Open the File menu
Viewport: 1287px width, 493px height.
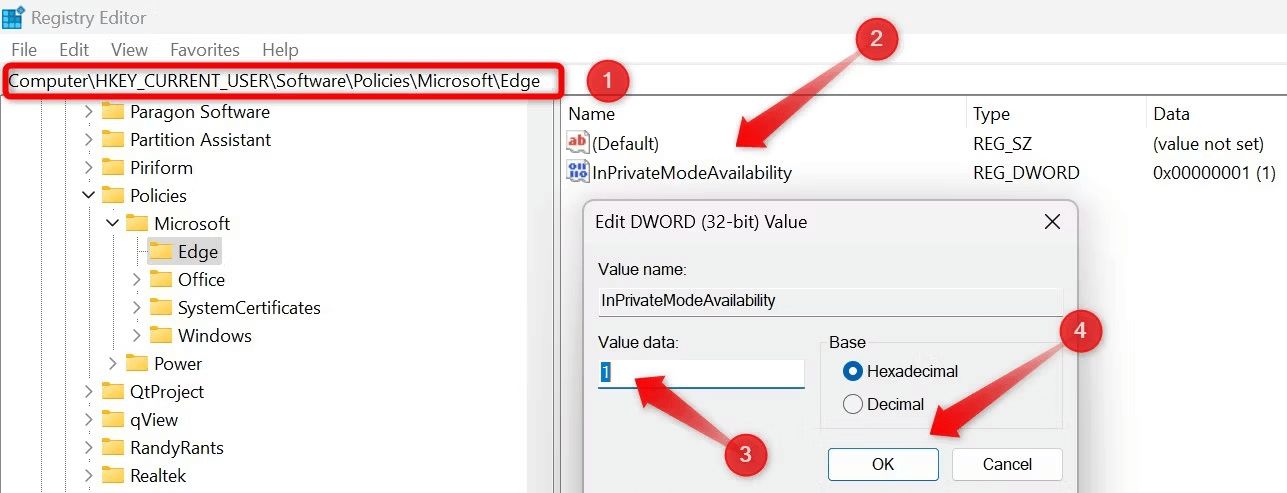point(23,49)
